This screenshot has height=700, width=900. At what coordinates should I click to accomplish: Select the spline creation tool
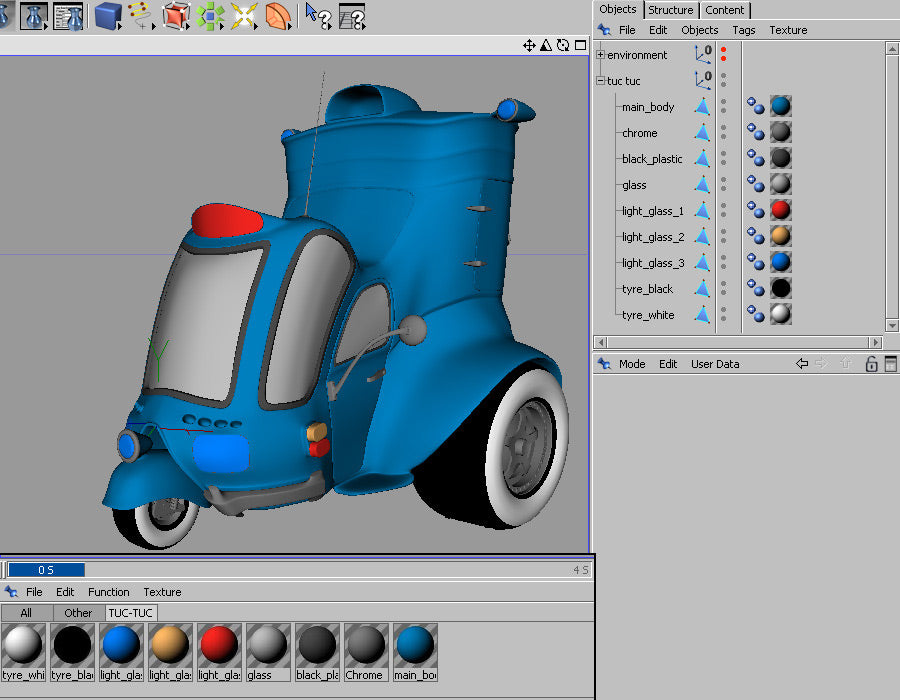click(x=140, y=16)
